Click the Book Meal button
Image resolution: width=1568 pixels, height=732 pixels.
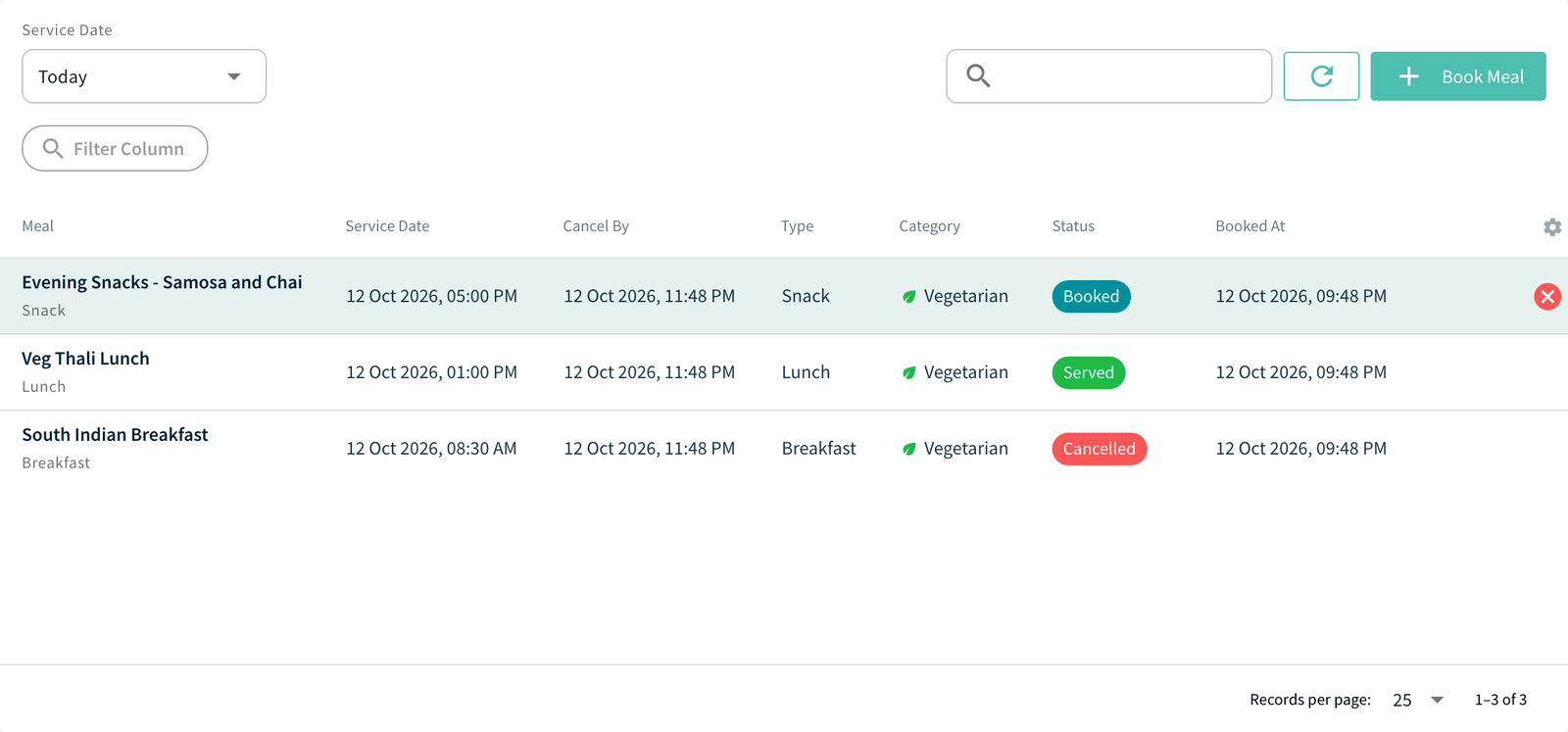pos(1458,76)
